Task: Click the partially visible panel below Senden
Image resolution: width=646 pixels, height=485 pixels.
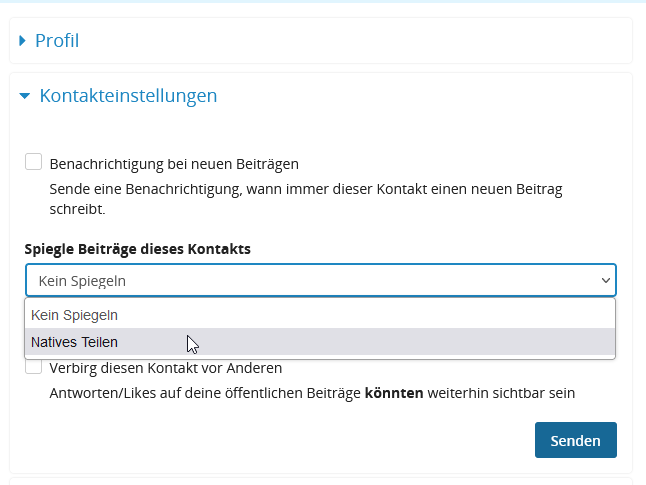Action: pyautogui.click(x=320, y=481)
